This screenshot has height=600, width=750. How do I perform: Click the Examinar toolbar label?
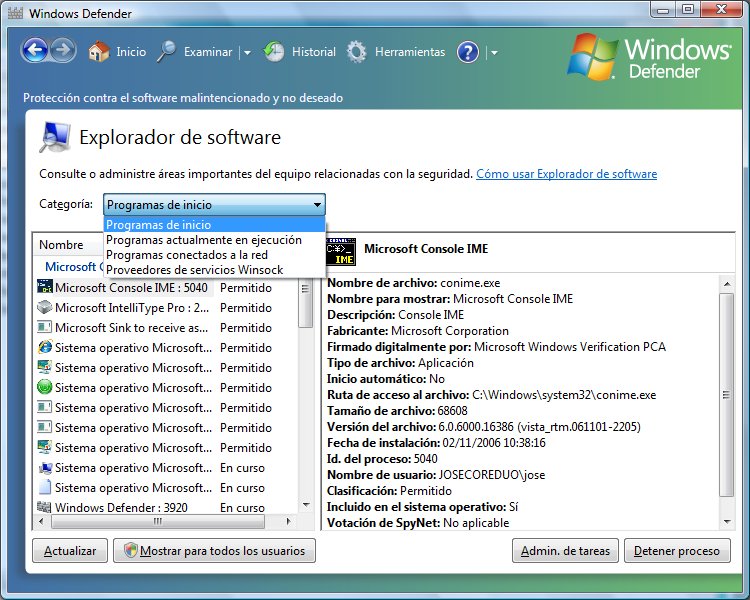pos(208,52)
